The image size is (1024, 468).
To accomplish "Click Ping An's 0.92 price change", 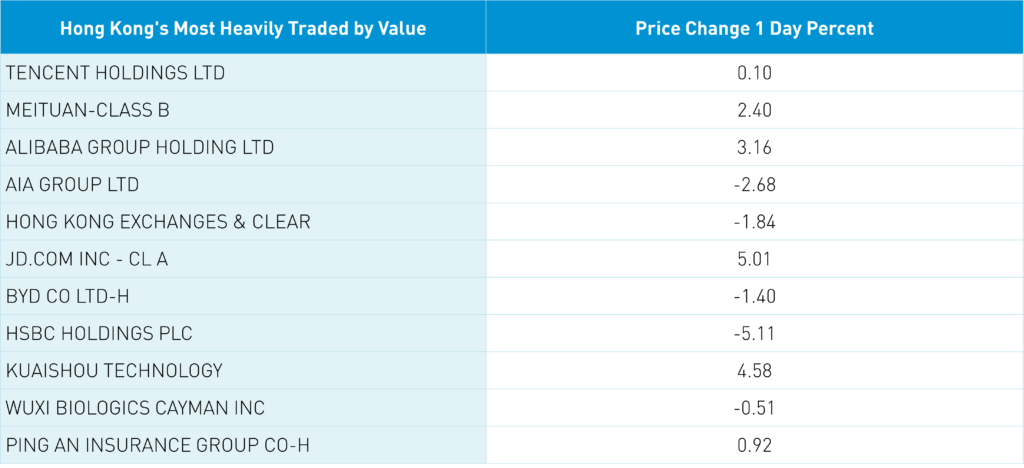I will (x=754, y=444).
